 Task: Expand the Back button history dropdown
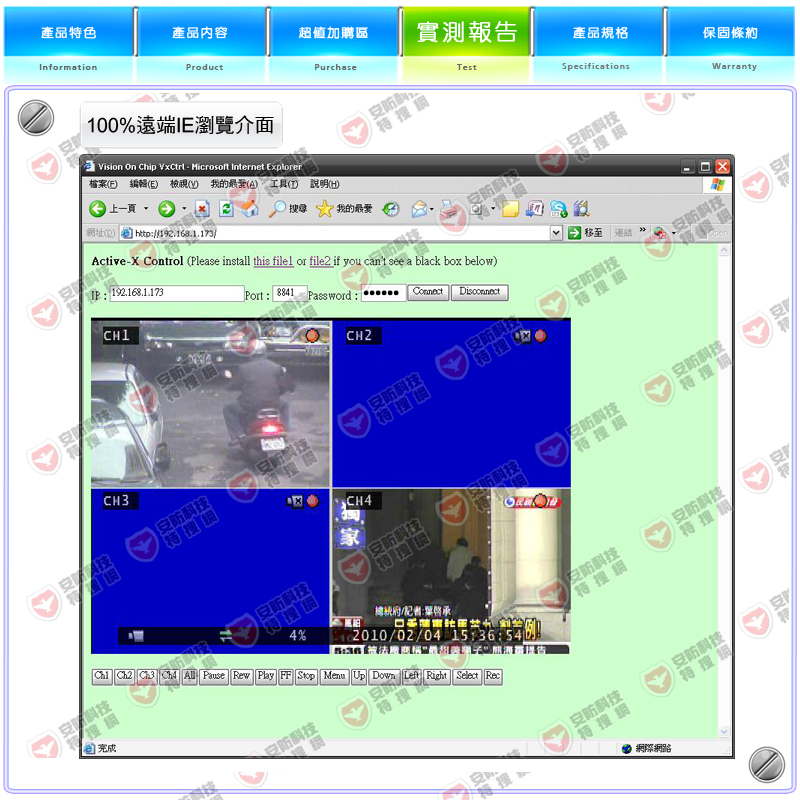click(146, 209)
